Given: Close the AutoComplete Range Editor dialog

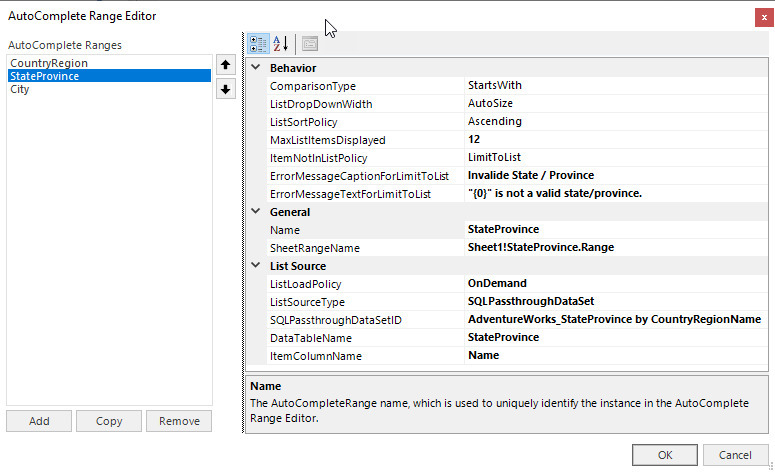Looking at the screenshot, I should tap(764, 17).
